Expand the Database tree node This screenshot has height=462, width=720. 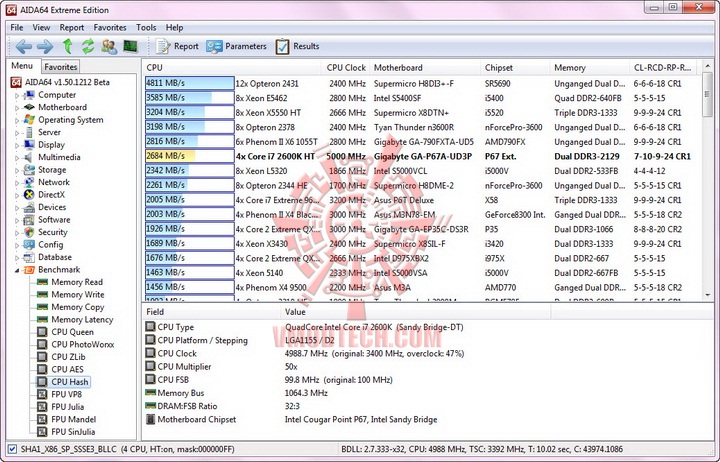17,258
